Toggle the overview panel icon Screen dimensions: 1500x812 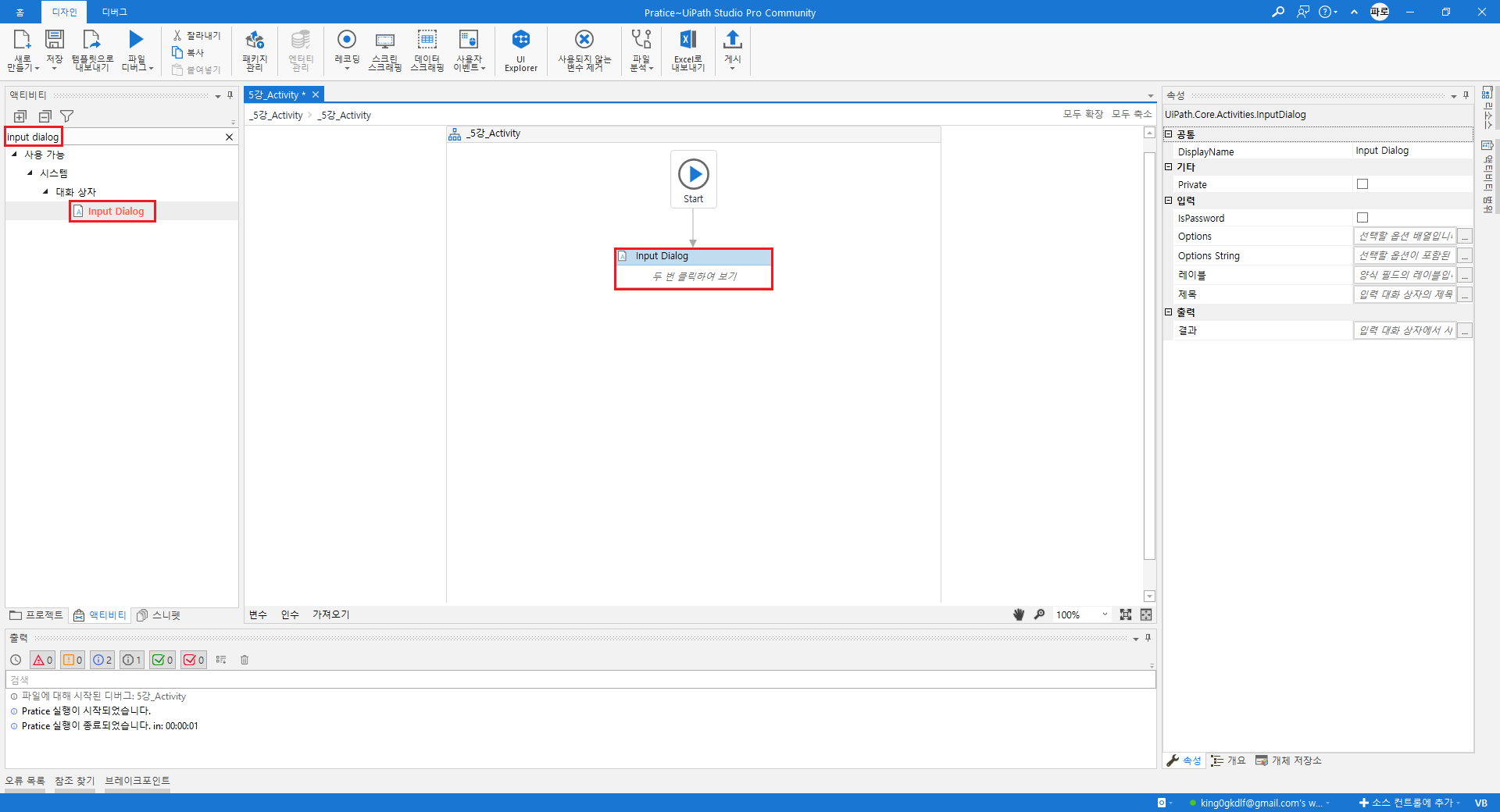(1146, 614)
